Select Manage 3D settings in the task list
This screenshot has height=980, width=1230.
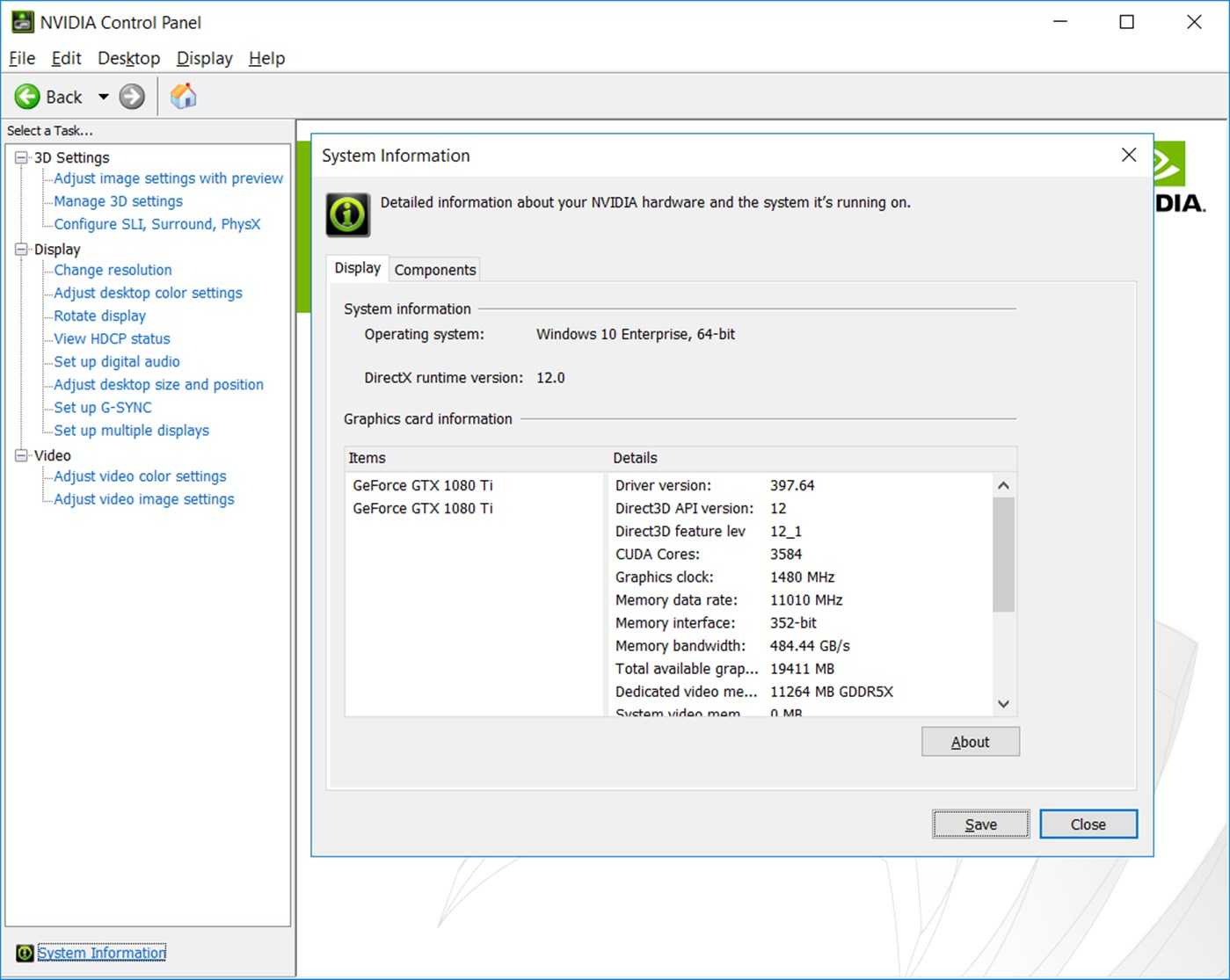118,201
